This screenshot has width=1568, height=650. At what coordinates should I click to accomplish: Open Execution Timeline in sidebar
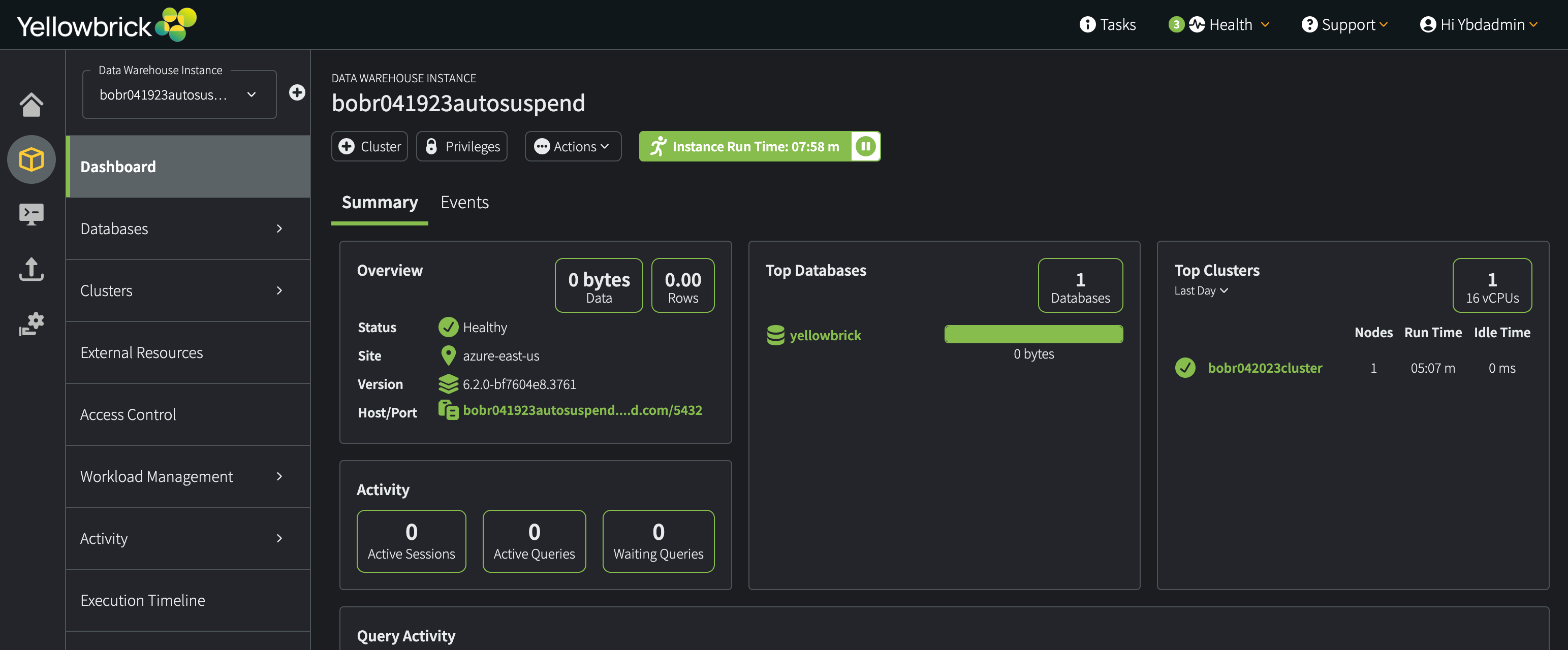(x=188, y=600)
